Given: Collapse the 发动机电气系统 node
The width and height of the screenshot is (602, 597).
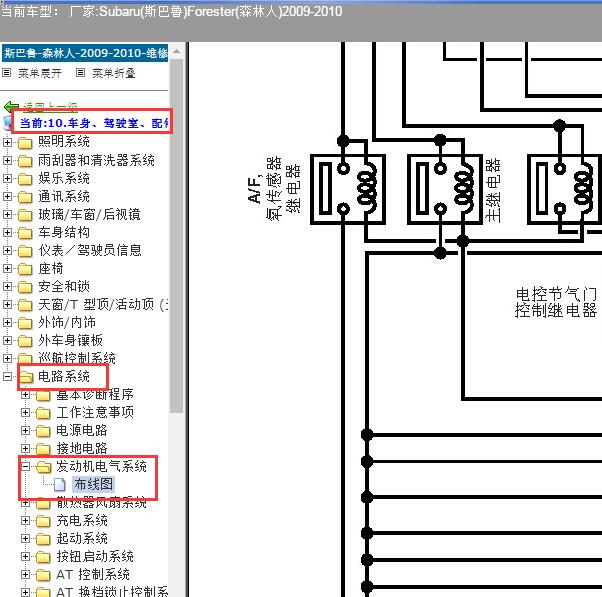Looking at the screenshot, I should tap(25, 466).
